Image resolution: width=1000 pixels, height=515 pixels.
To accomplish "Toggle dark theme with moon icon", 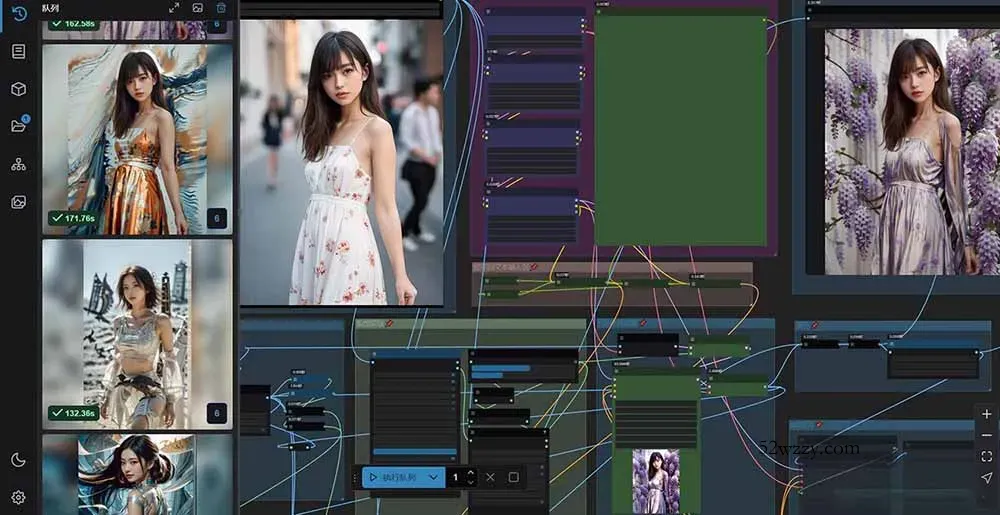I will (x=18, y=460).
